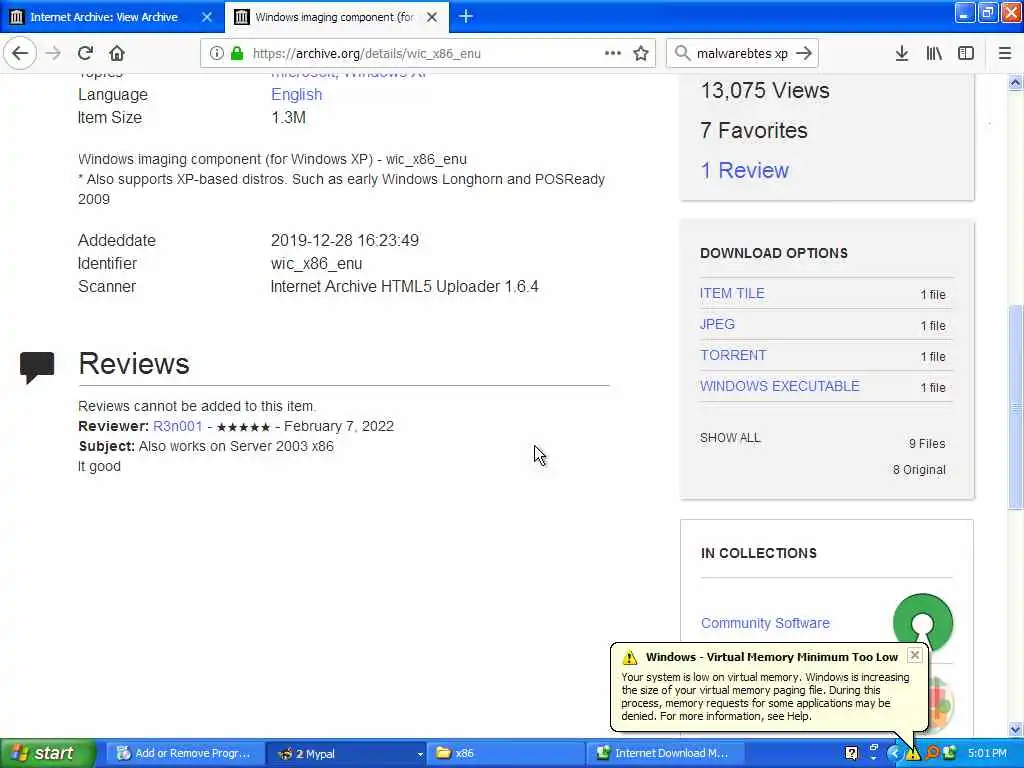Click the page scrollbar down arrow

pyautogui.click(x=1015, y=729)
